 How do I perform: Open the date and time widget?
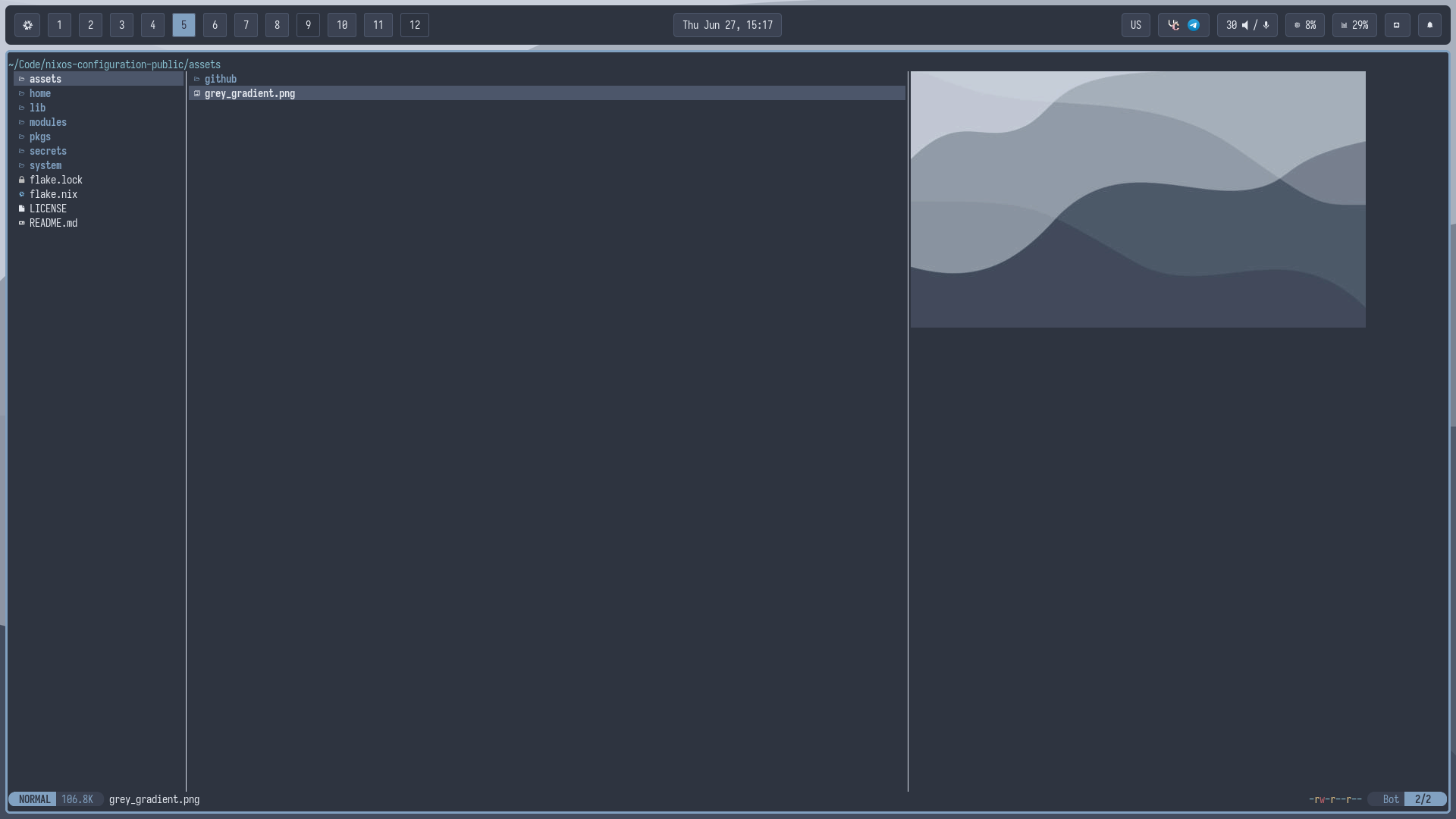point(727,25)
